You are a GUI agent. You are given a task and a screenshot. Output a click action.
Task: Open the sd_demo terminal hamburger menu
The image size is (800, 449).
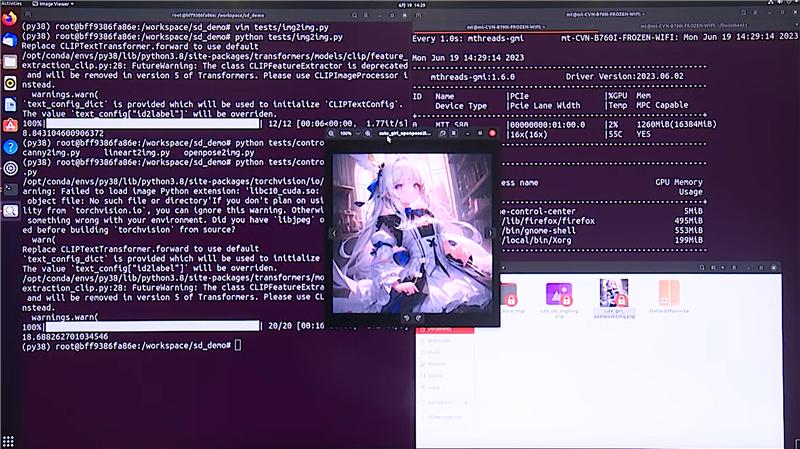click(366, 15)
